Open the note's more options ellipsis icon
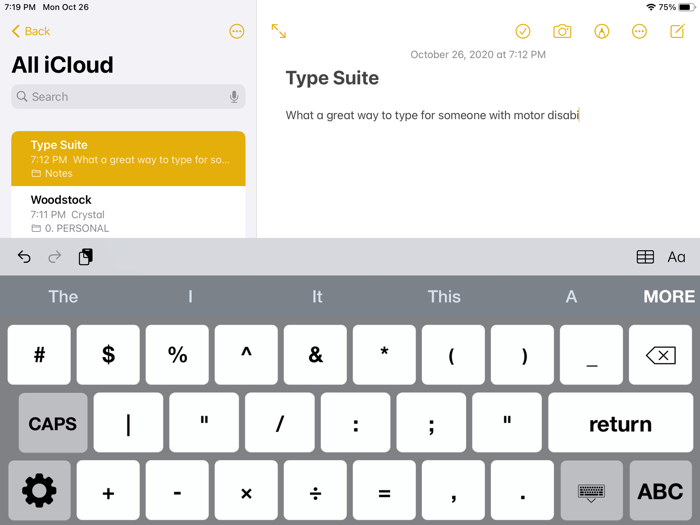This screenshot has height=525, width=700. [x=639, y=31]
